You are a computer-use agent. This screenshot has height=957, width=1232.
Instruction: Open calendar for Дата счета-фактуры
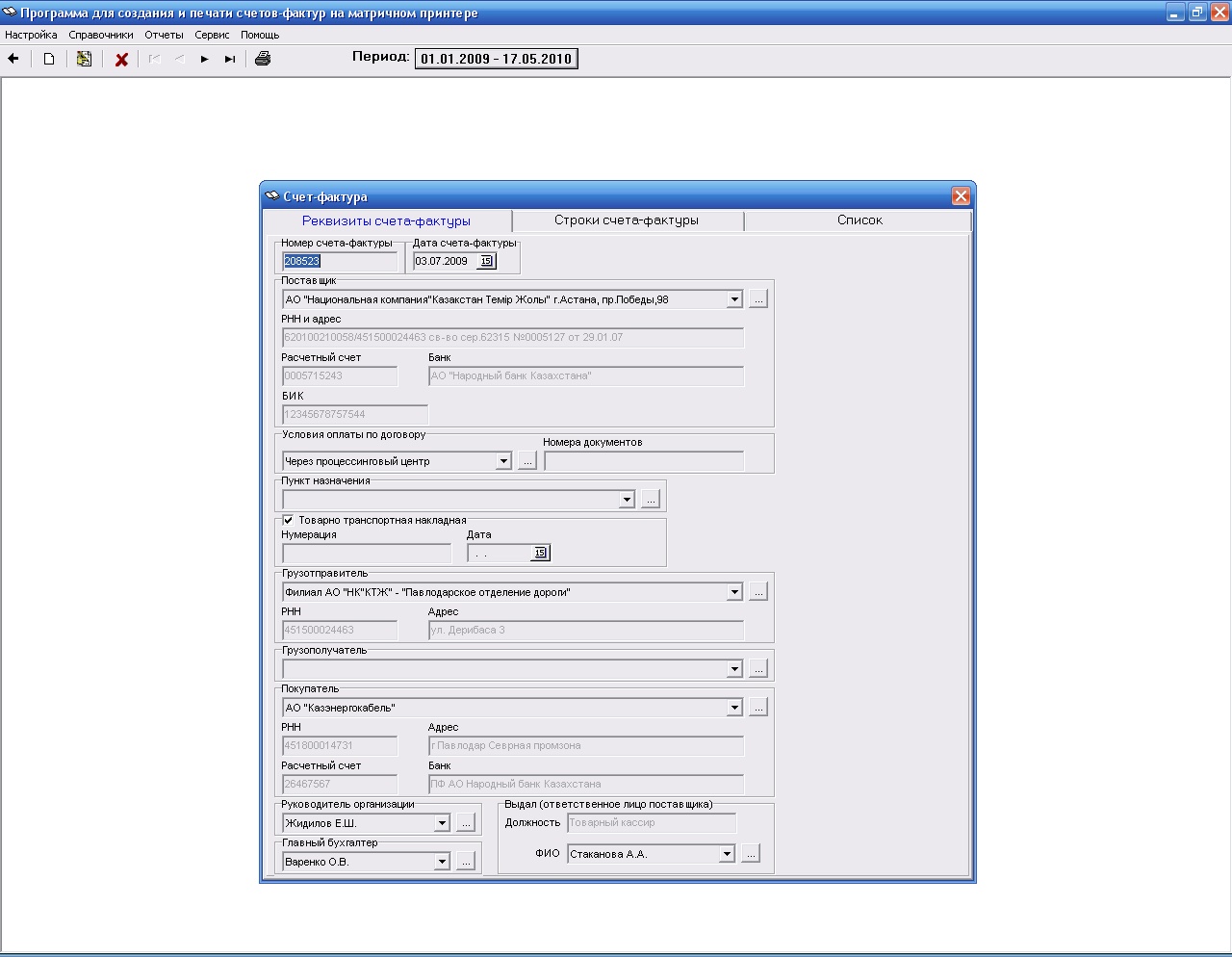pyautogui.click(x=486, y=261)
